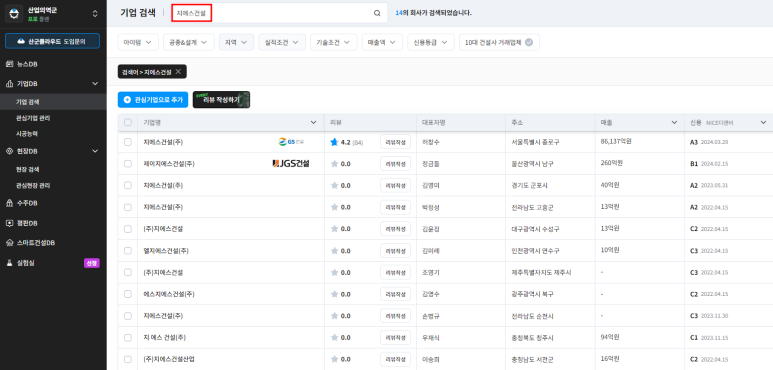
Task: Click the B1 credit rating cell
Action: pyautogui.click(x=694, y=164)
